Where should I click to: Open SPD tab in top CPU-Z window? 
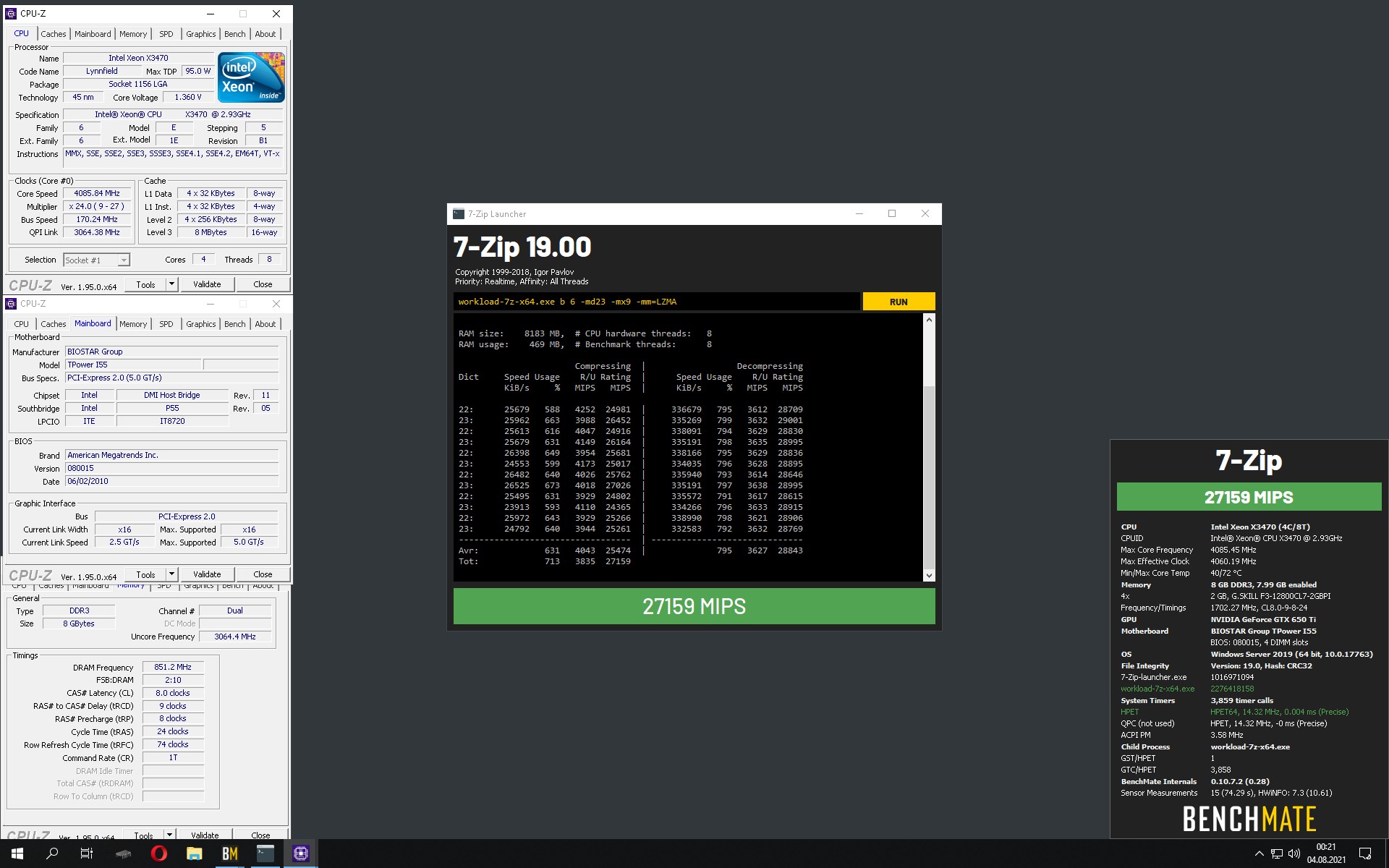(x=166, y=34)
